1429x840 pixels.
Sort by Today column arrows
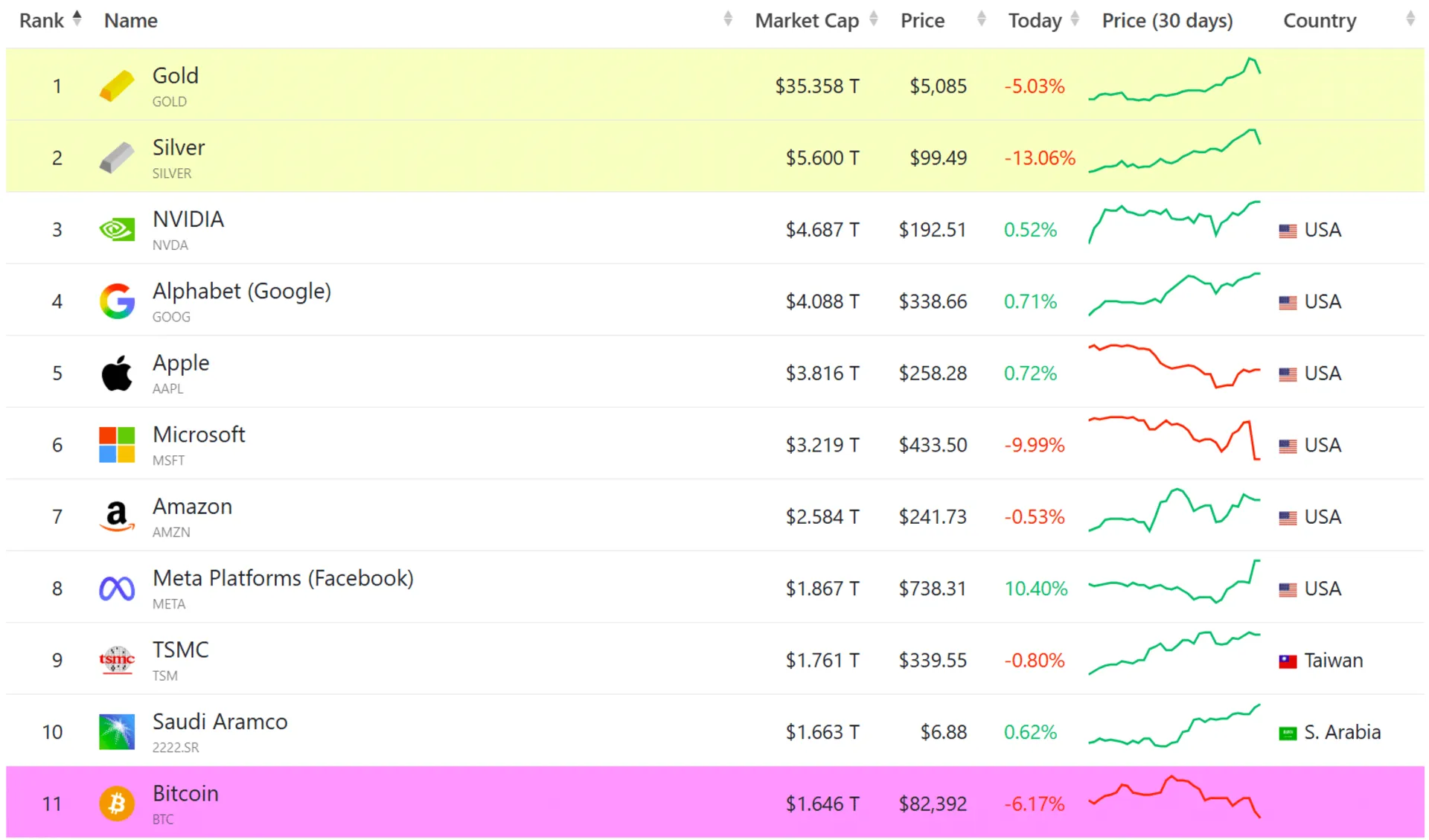pyautogui.click(x=1075, y=19)
